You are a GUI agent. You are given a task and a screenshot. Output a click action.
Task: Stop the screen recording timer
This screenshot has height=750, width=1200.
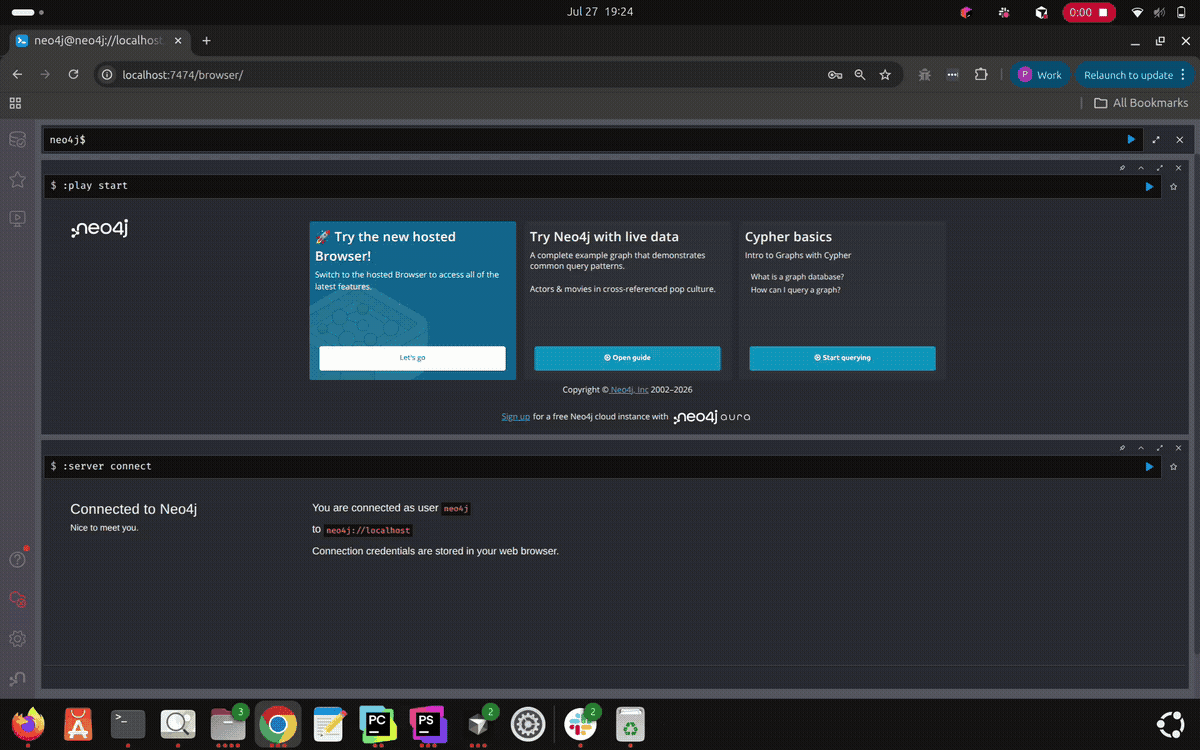pyautogui.click(x=1089, y=12)
